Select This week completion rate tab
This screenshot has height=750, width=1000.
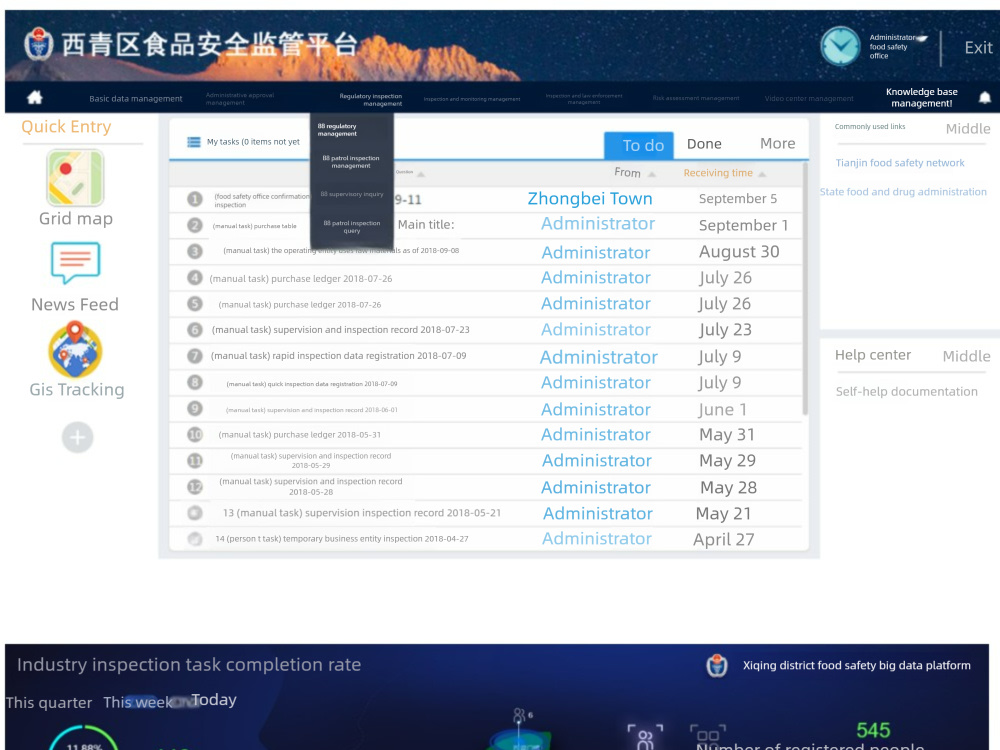click(138, 703)
